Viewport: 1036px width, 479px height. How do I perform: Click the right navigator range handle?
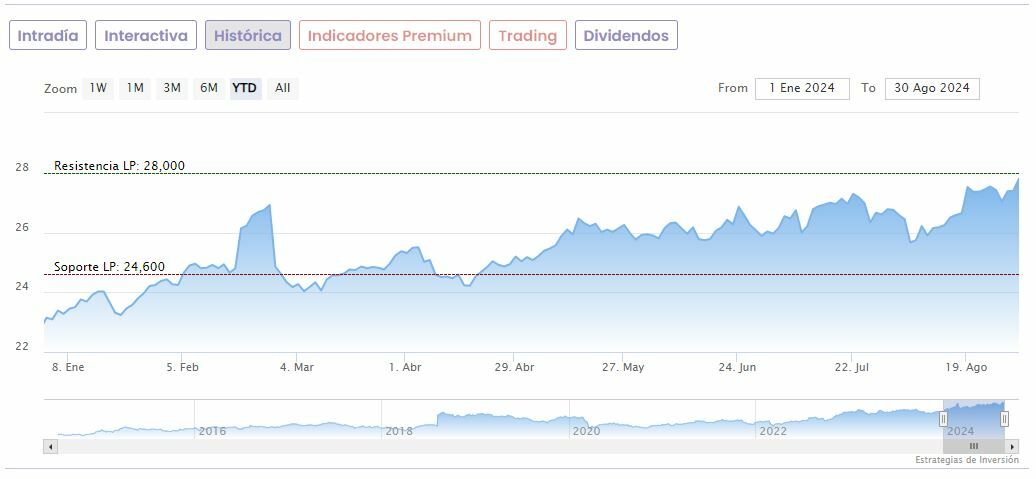pyautogui.click(x=1004, y=419)
